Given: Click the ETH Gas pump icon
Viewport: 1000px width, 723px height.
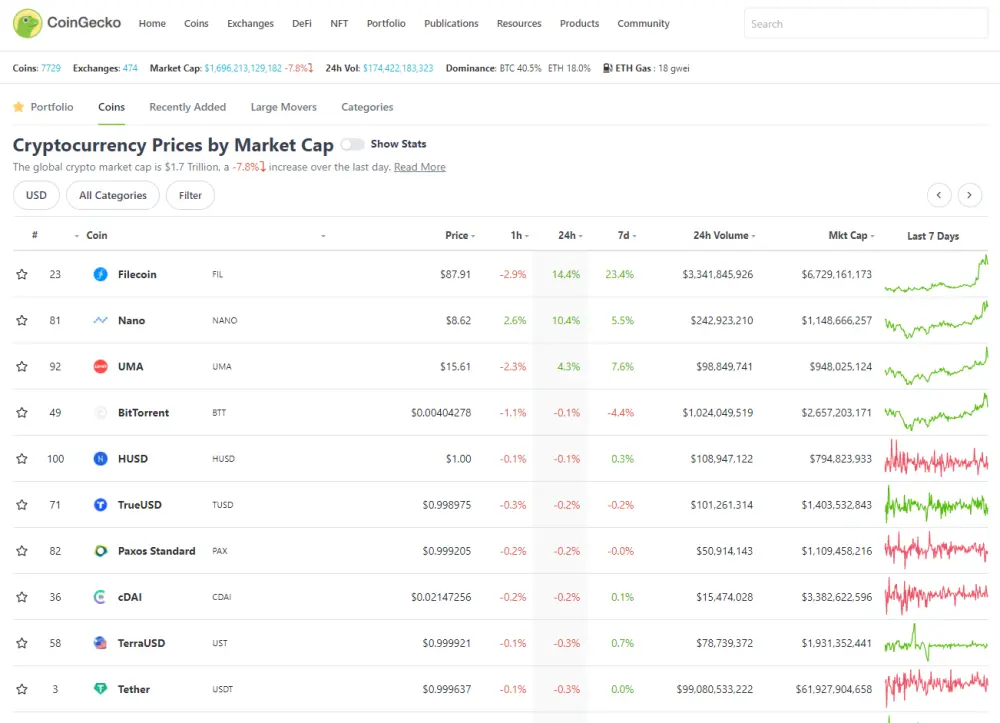Looking at the screenshot, I should [607, 68].
